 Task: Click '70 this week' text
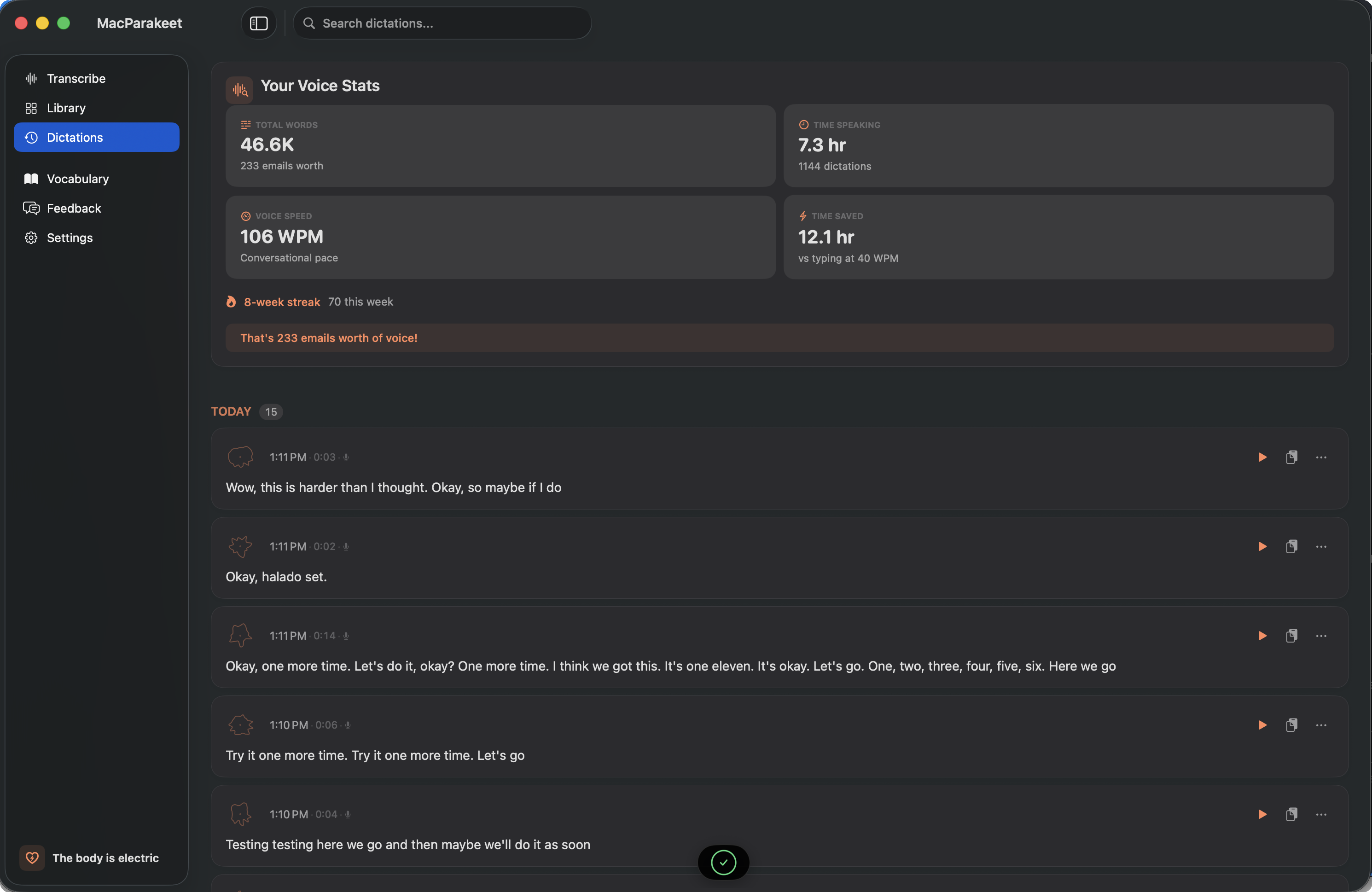(361, 302)
